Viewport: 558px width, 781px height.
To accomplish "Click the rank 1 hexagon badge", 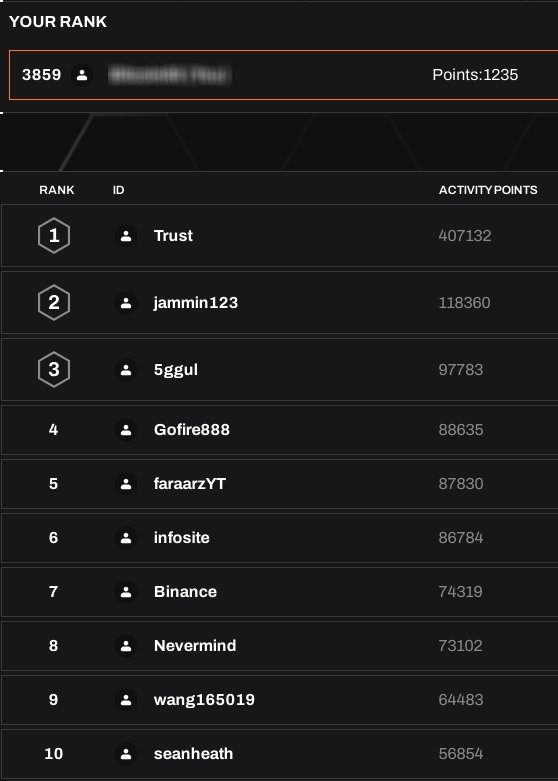I will (54, 236).
